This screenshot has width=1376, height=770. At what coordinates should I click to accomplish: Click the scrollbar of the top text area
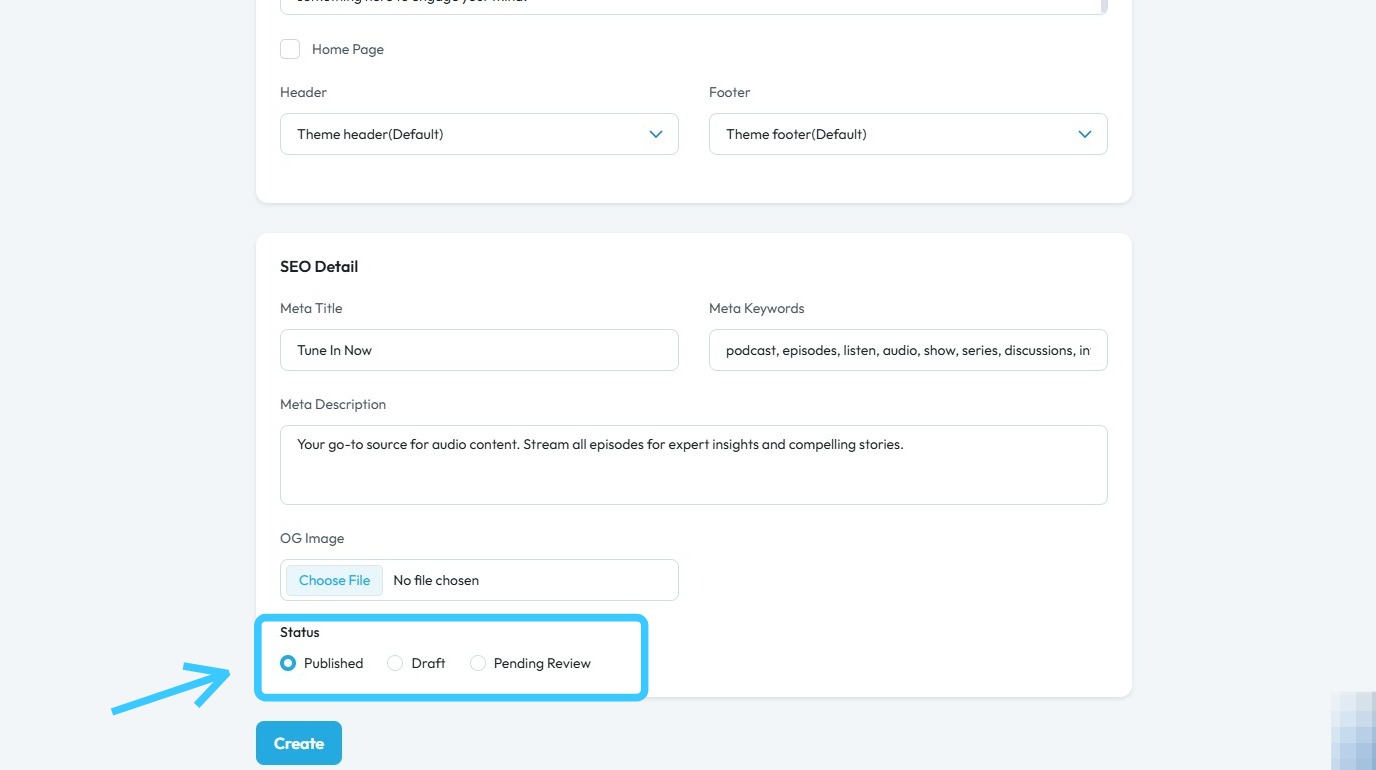1103,5
